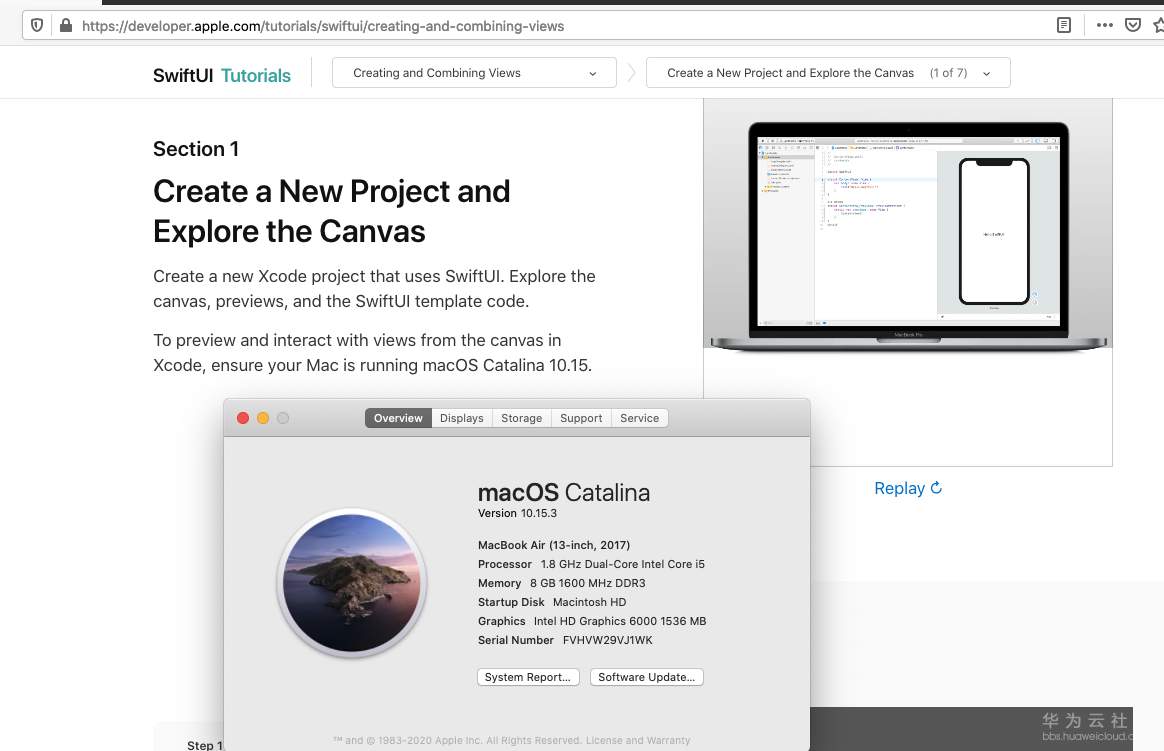
Task: Switch to the Storage tab
Action: click(x=521, y=418)
